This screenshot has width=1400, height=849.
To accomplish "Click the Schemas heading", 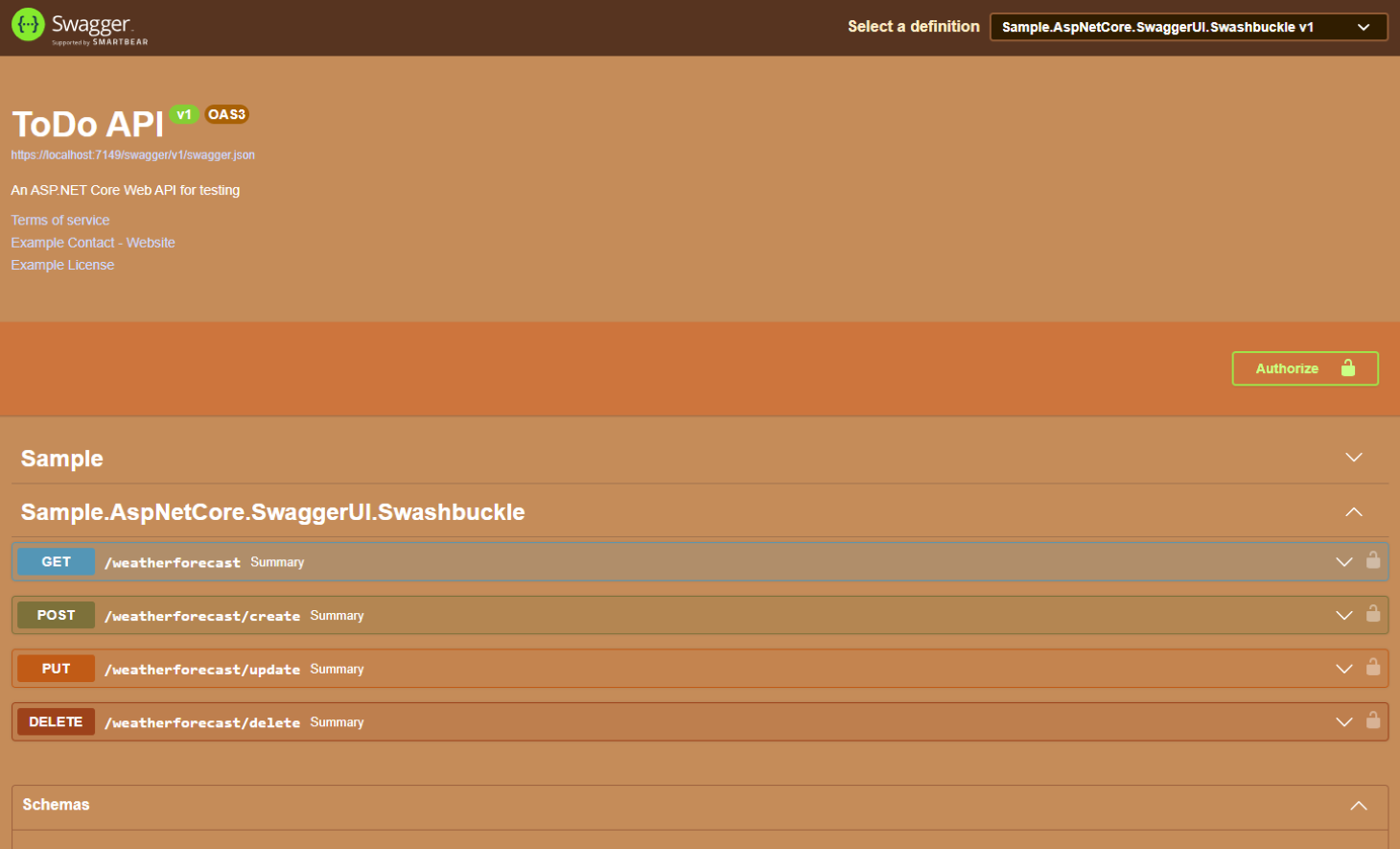I will [56, 805].
